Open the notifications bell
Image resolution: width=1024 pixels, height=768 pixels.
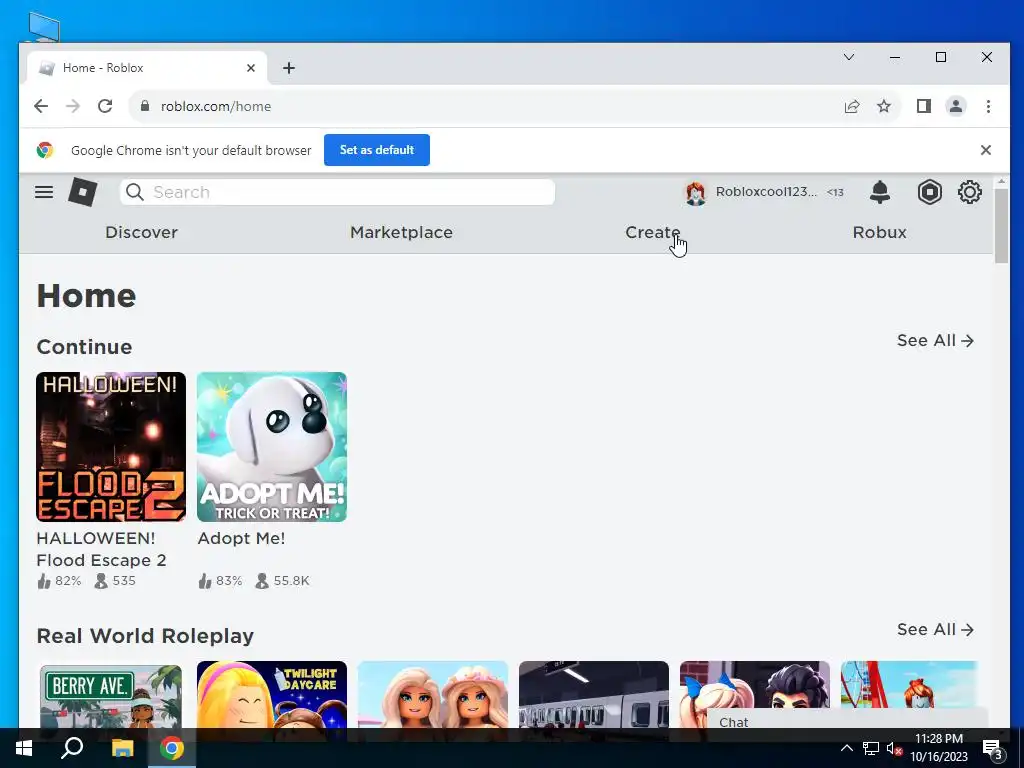click(880, 192)
